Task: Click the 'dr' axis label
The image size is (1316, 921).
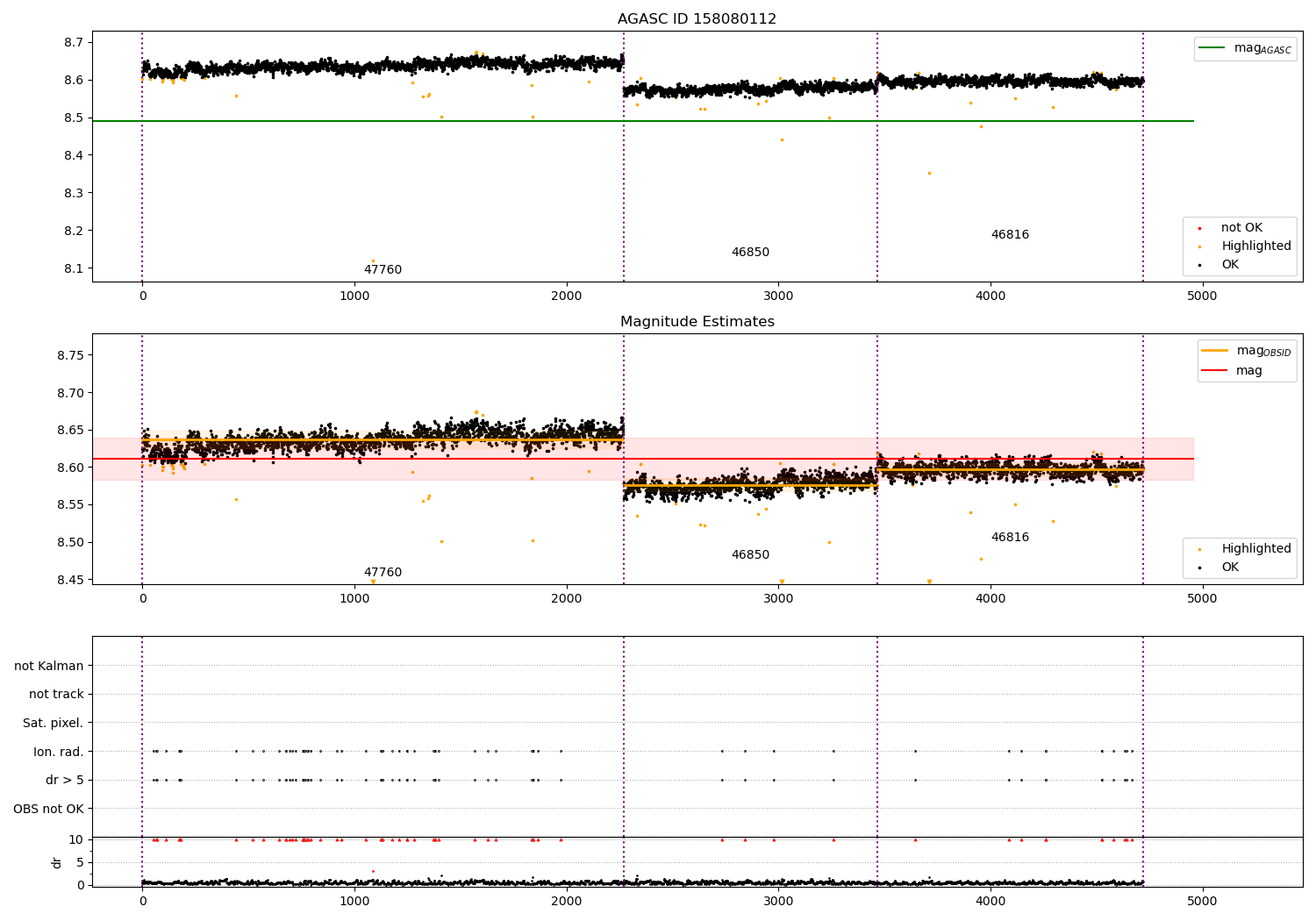Action: click(56, 862)
